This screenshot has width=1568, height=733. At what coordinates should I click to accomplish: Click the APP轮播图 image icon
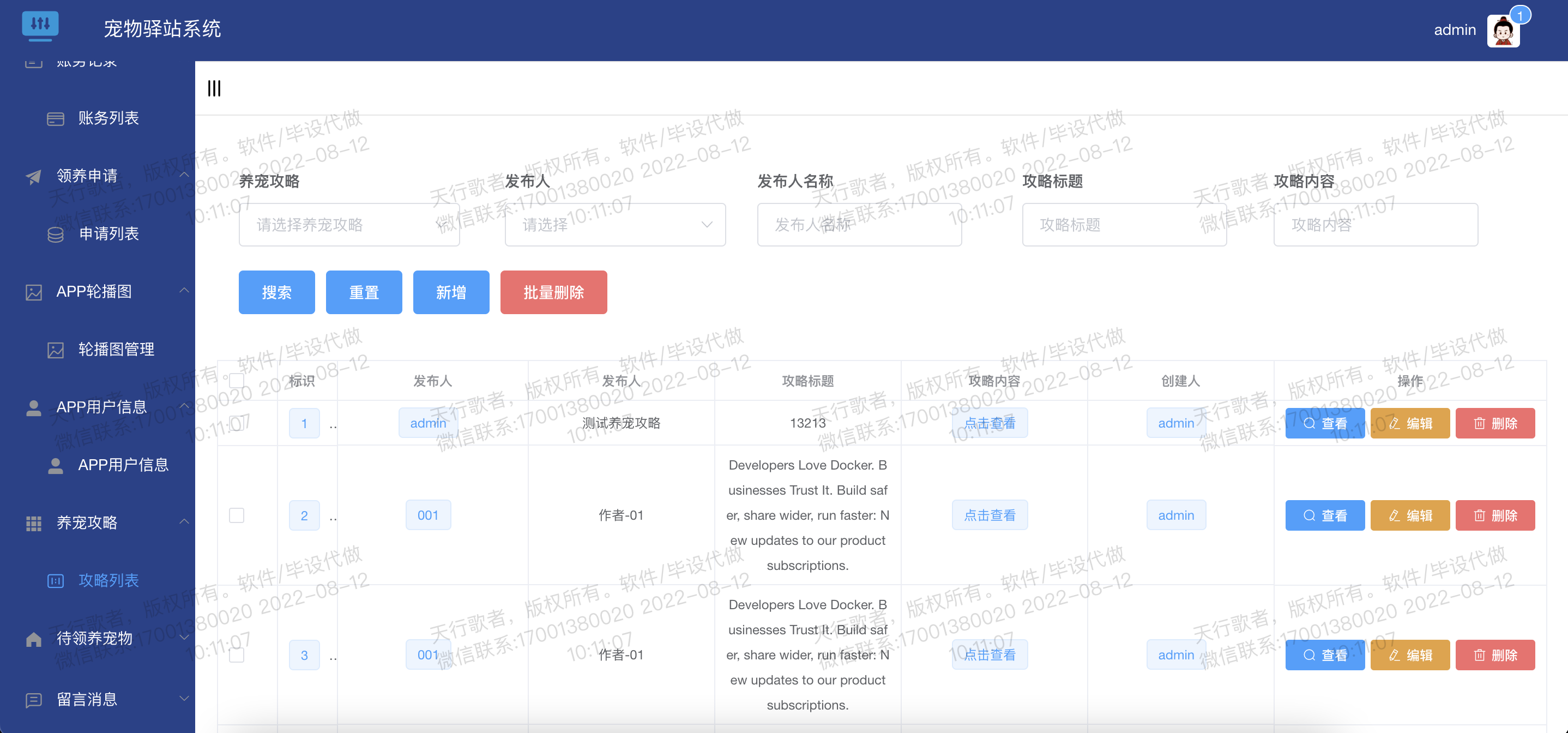32,291
